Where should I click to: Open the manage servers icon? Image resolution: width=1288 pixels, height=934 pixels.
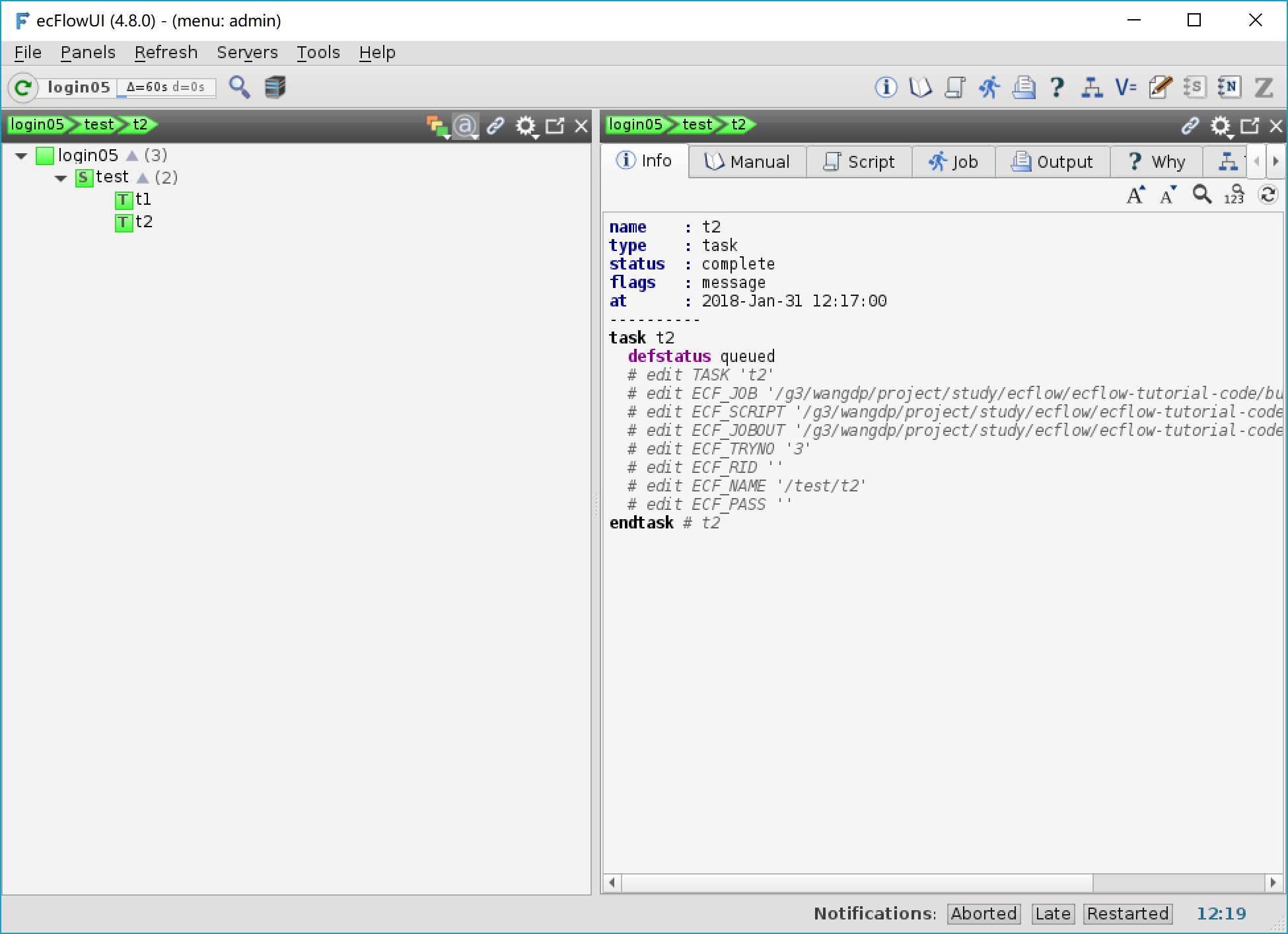[275, 87]
